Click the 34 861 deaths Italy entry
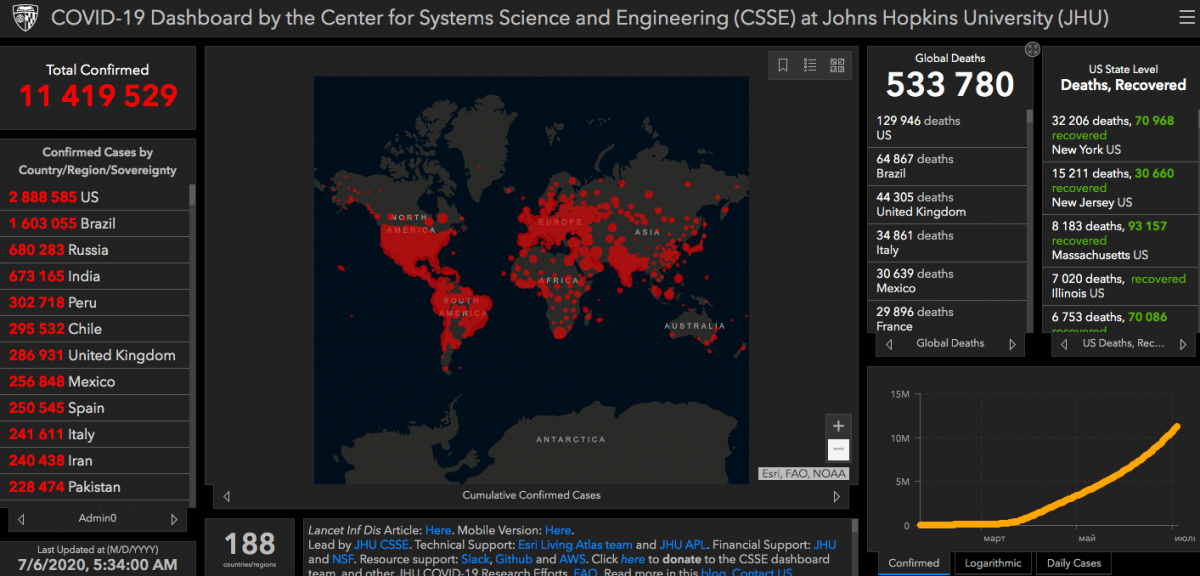The image size is (1200, 576). click(949, 243)
